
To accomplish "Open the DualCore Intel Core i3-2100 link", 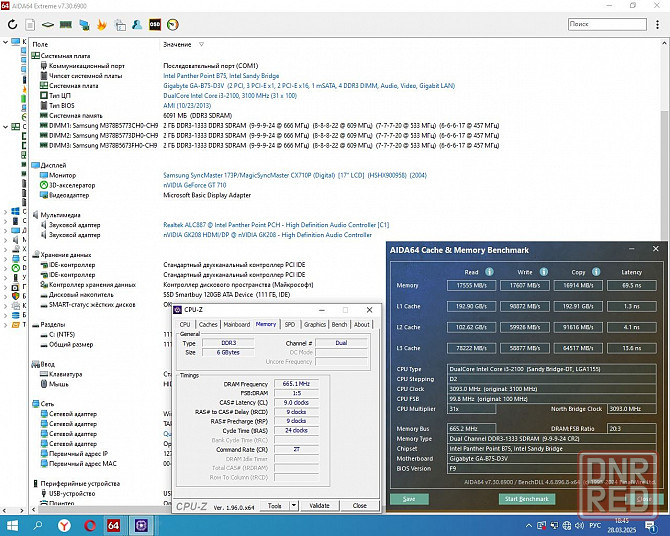I will point(230,95).
